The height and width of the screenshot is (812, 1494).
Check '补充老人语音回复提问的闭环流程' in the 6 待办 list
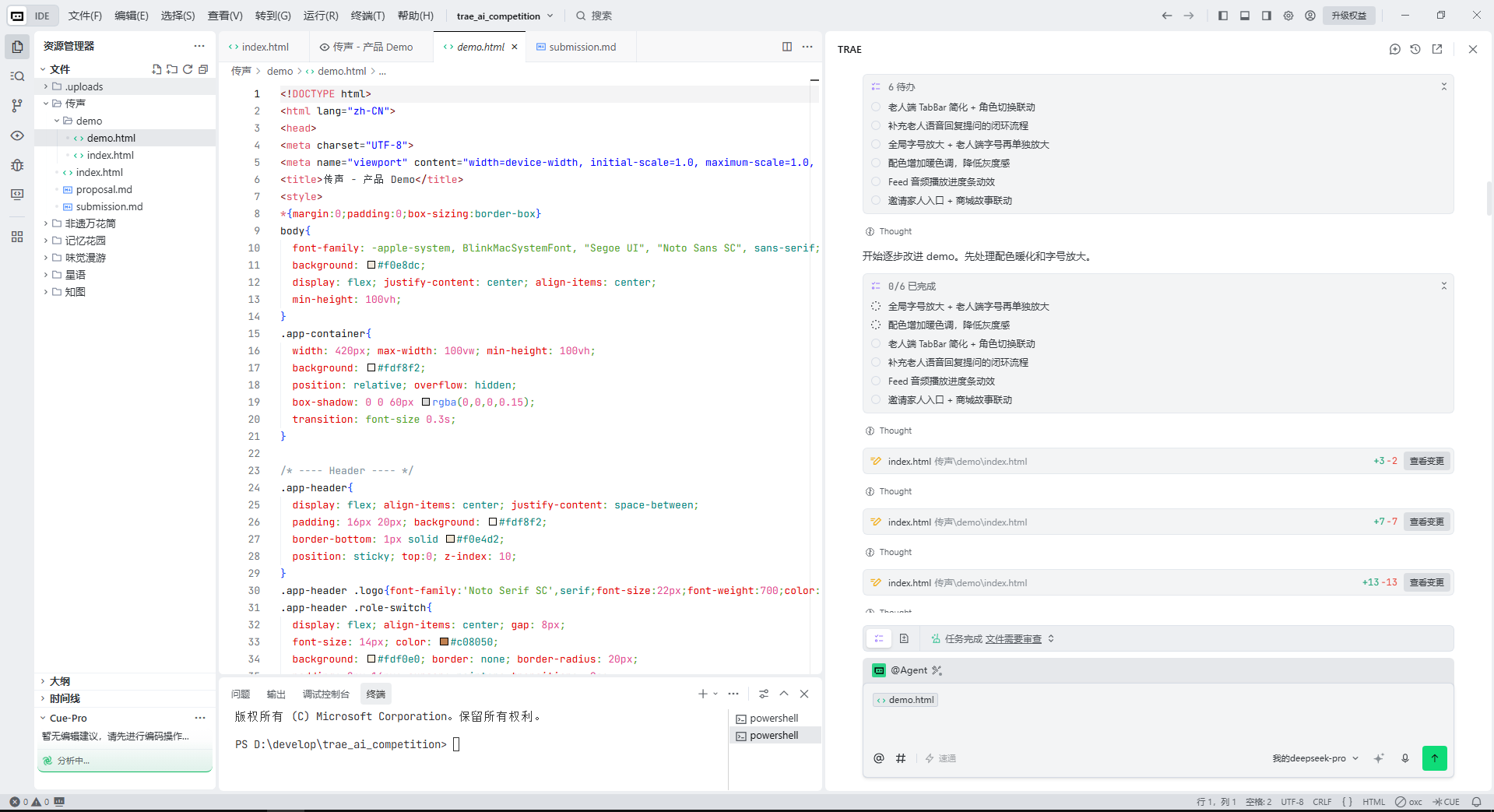(x=876, y=126)
